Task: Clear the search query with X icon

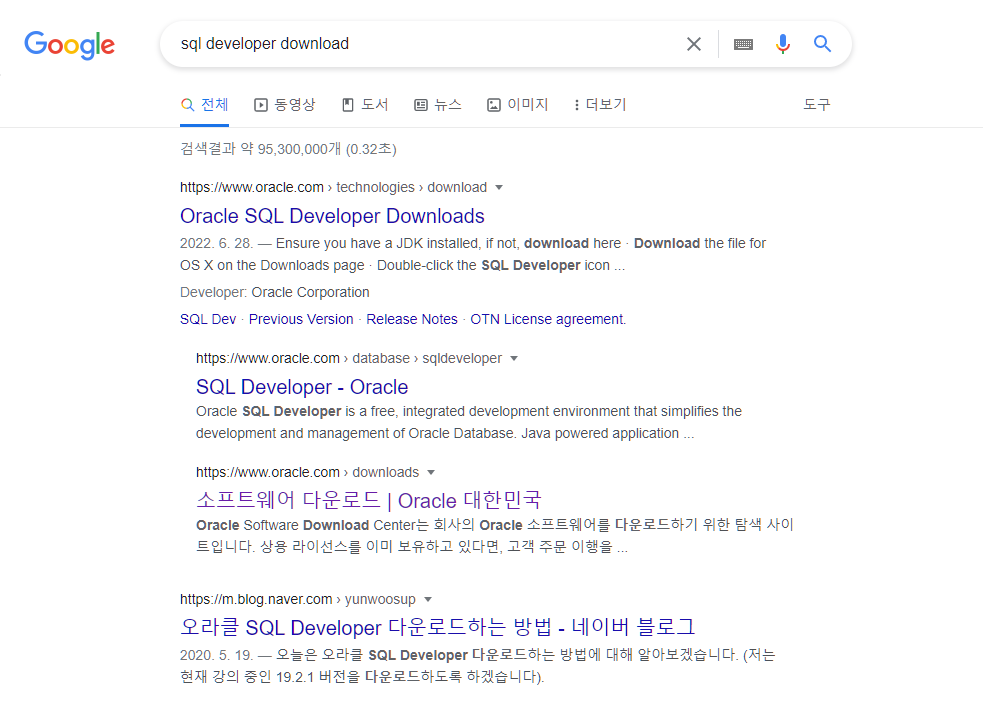Action: coord(693,44)
